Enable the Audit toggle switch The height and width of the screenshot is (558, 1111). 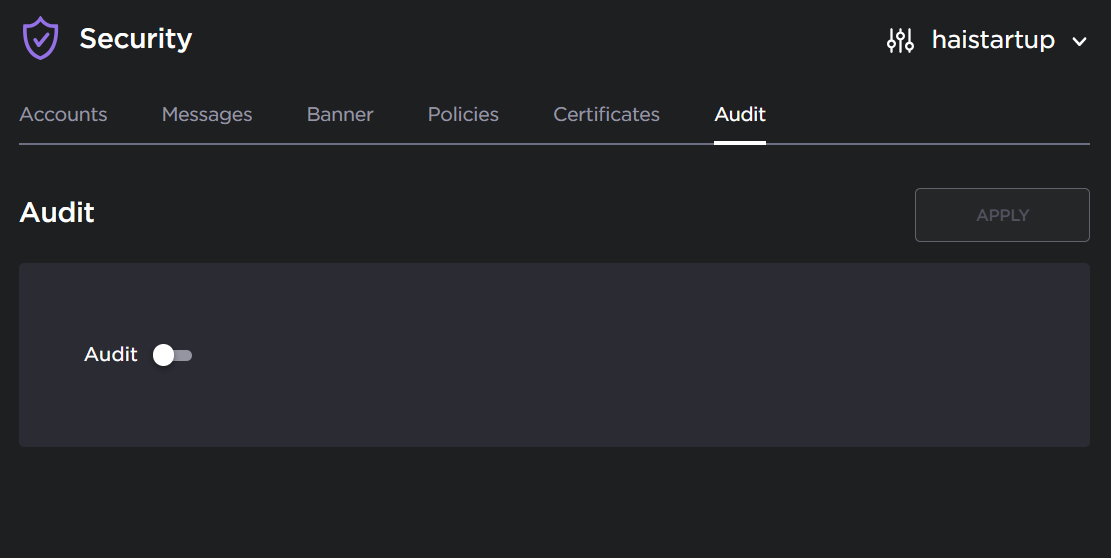[x=172, y=355]
